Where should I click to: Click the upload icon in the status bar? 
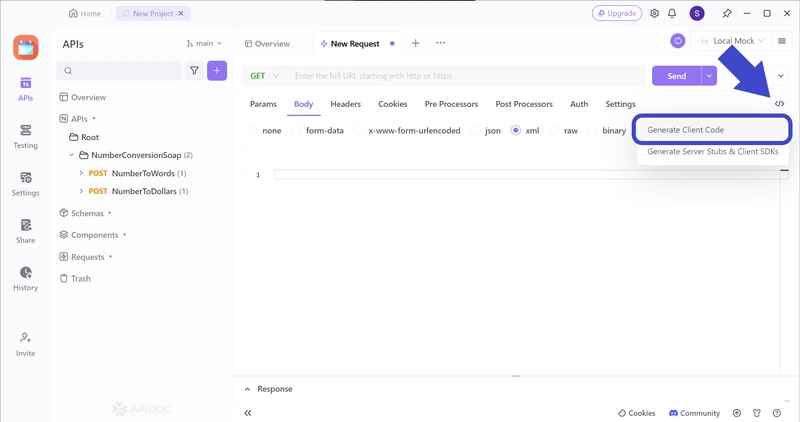point(737,413)
